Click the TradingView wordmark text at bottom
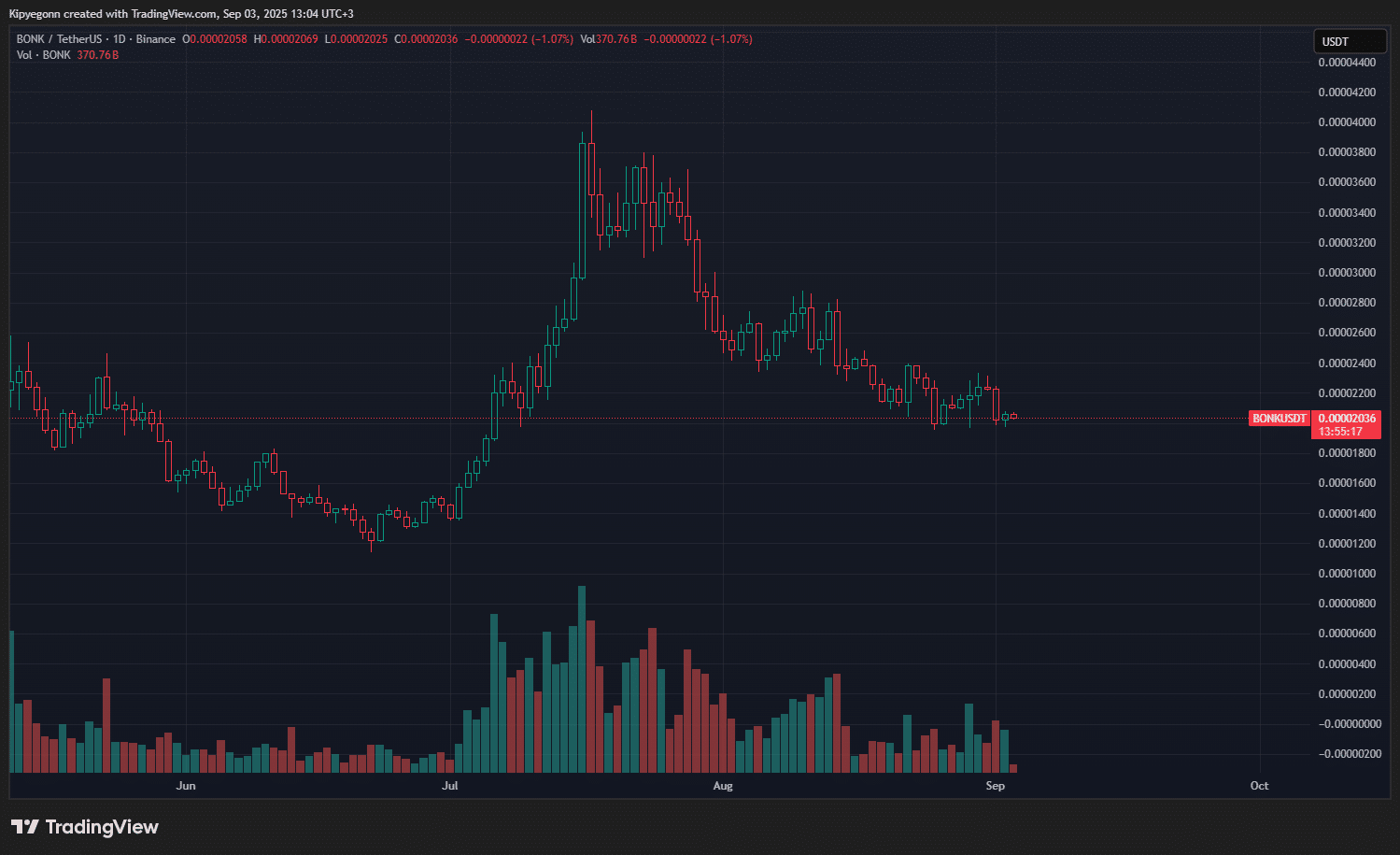Screen dimensions: 1400x855 (x=102, y=827)
